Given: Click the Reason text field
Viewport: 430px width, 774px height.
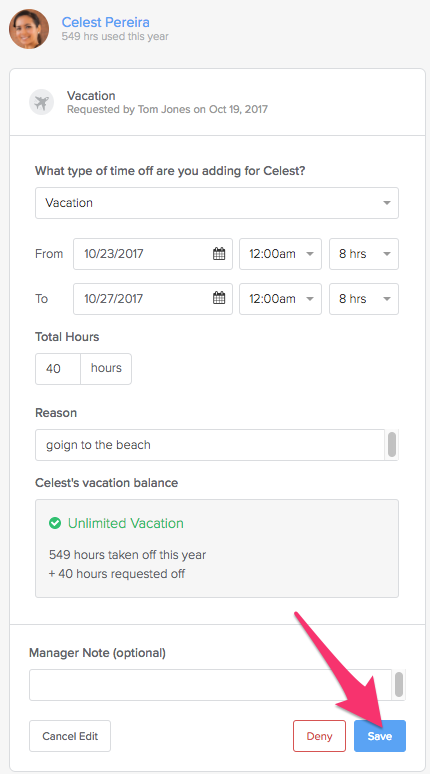Looking at the screenshot, I should coord(210,445).
